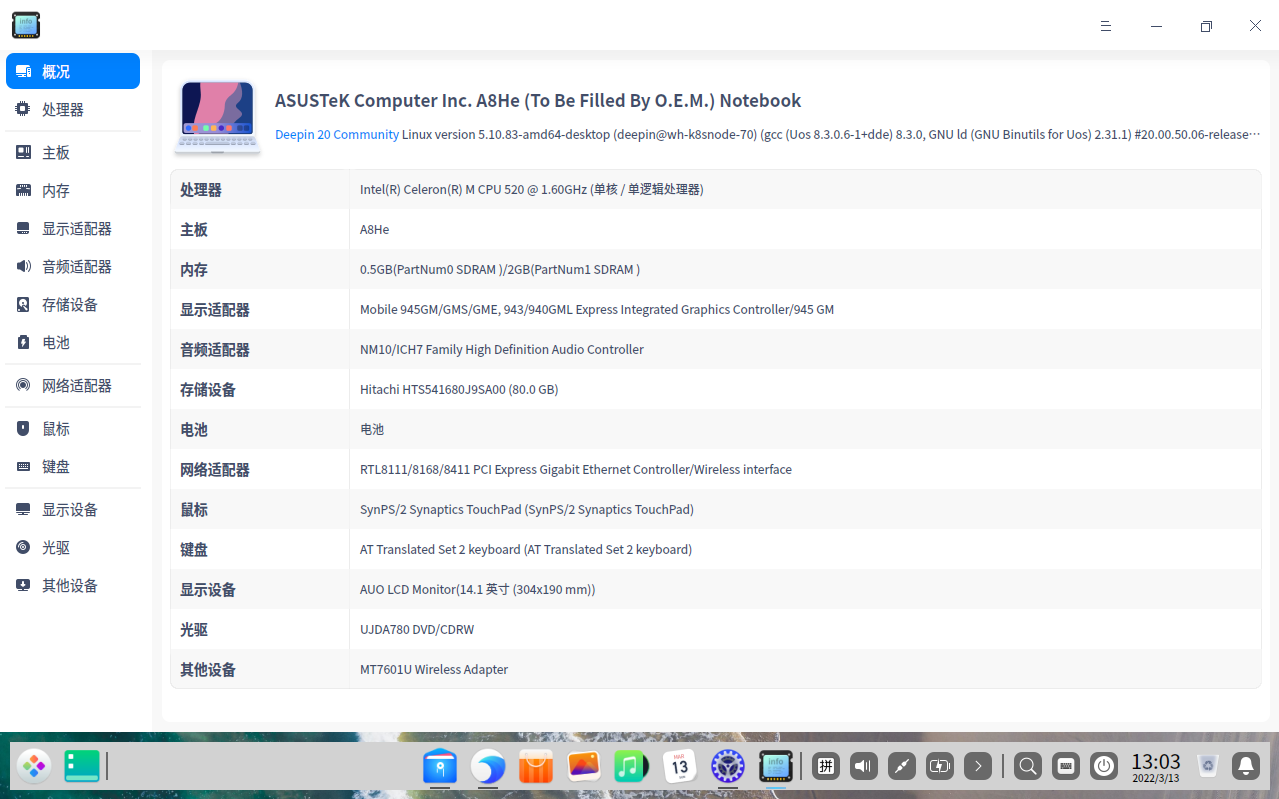Viewport: 1279px width, 799px height.
Task: Select the NM10/ICH7 audio controller value
Action: [502, 349]
